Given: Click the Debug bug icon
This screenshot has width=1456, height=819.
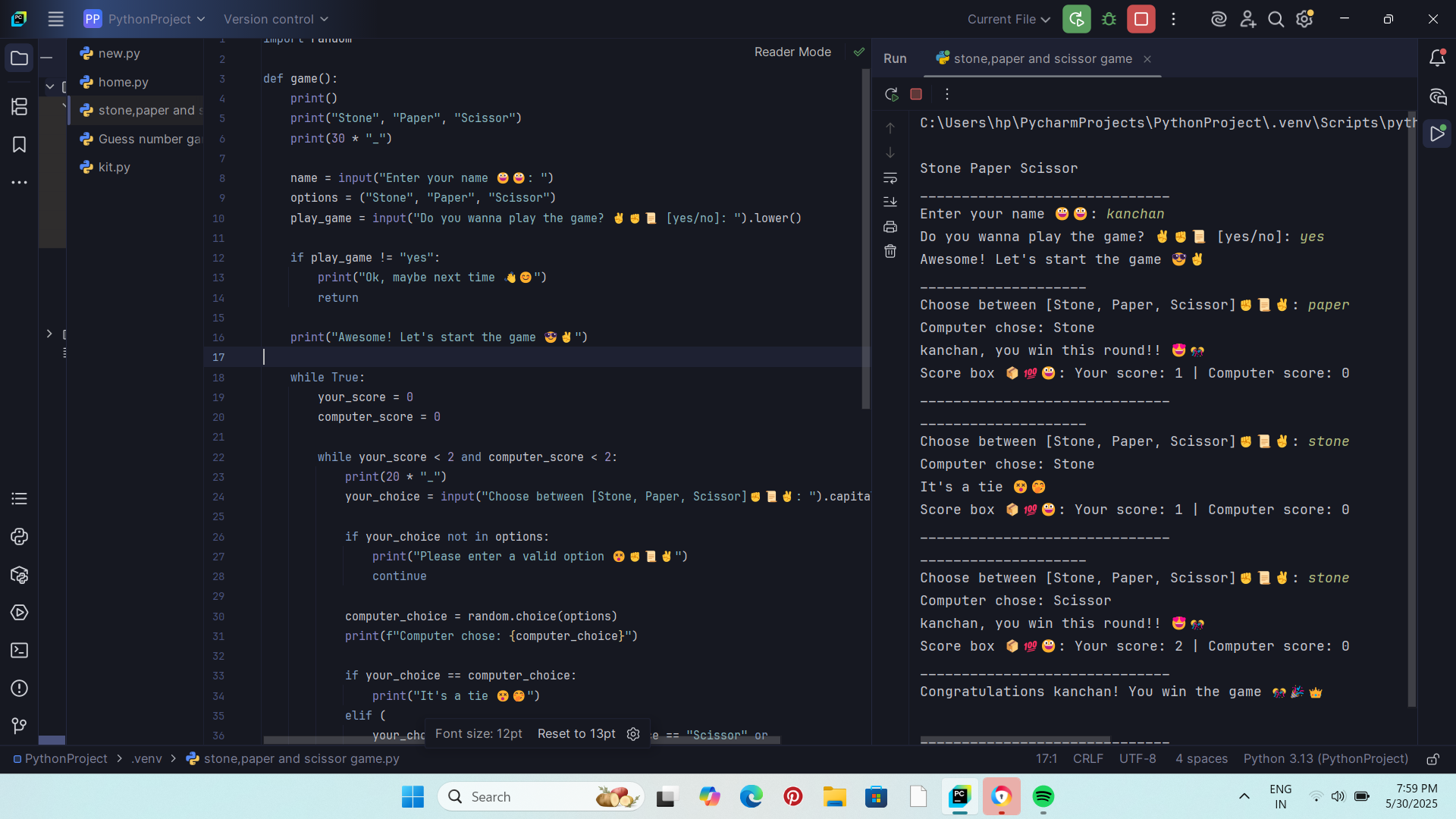Looking at the screenshot, I should pyautogui.click(x=1109, y=19).
